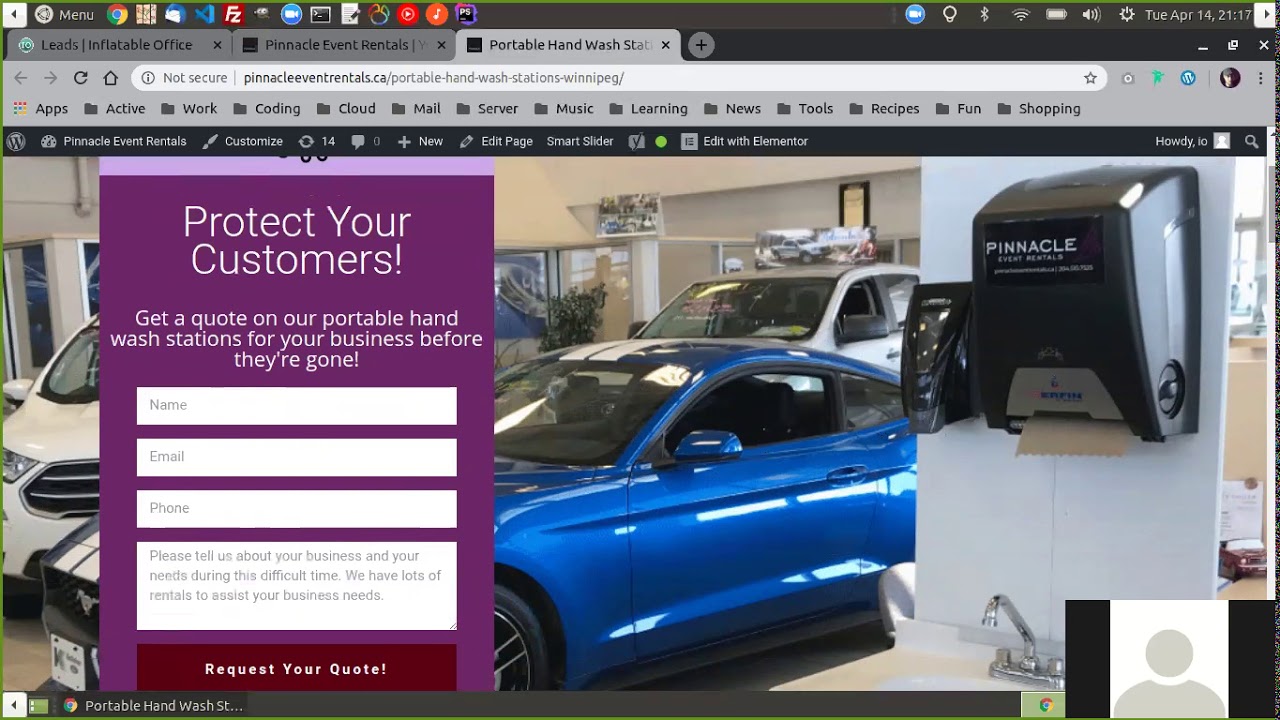Click the WordPress extension icon in Chrome
The width and height of the screenshot is (1280, 720).
(x=1188, y=78)
